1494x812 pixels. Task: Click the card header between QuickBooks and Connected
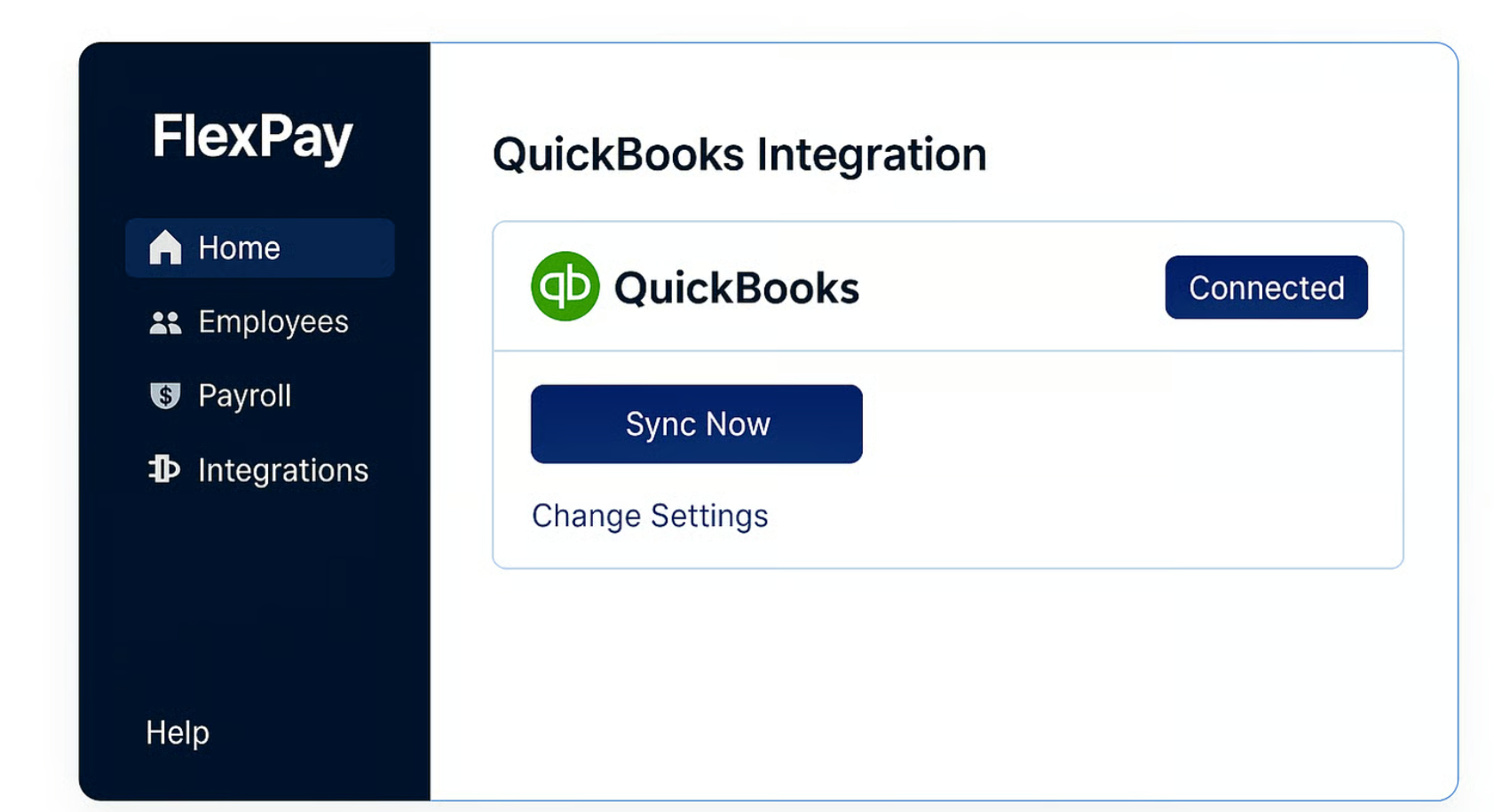click(x=1012, y=288)
